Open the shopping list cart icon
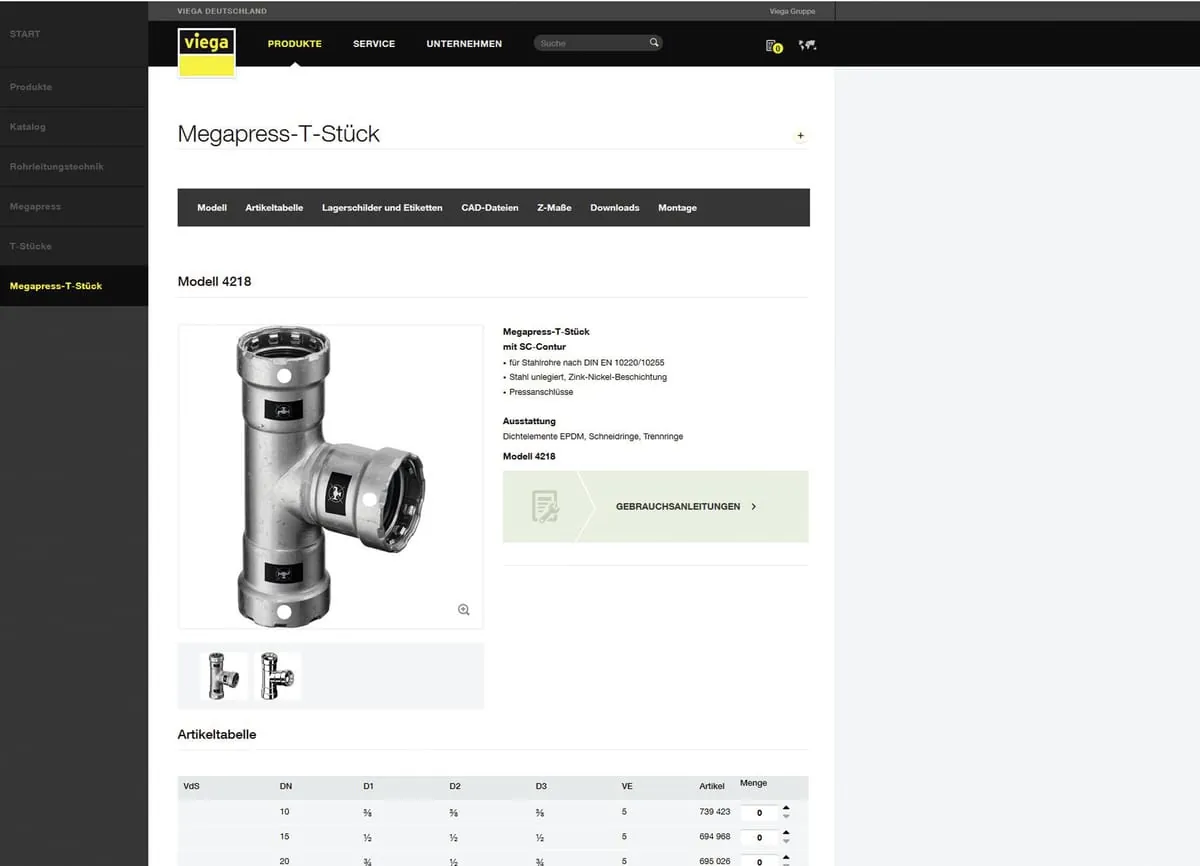1200x866 pixels. click(x=772, y=45)
